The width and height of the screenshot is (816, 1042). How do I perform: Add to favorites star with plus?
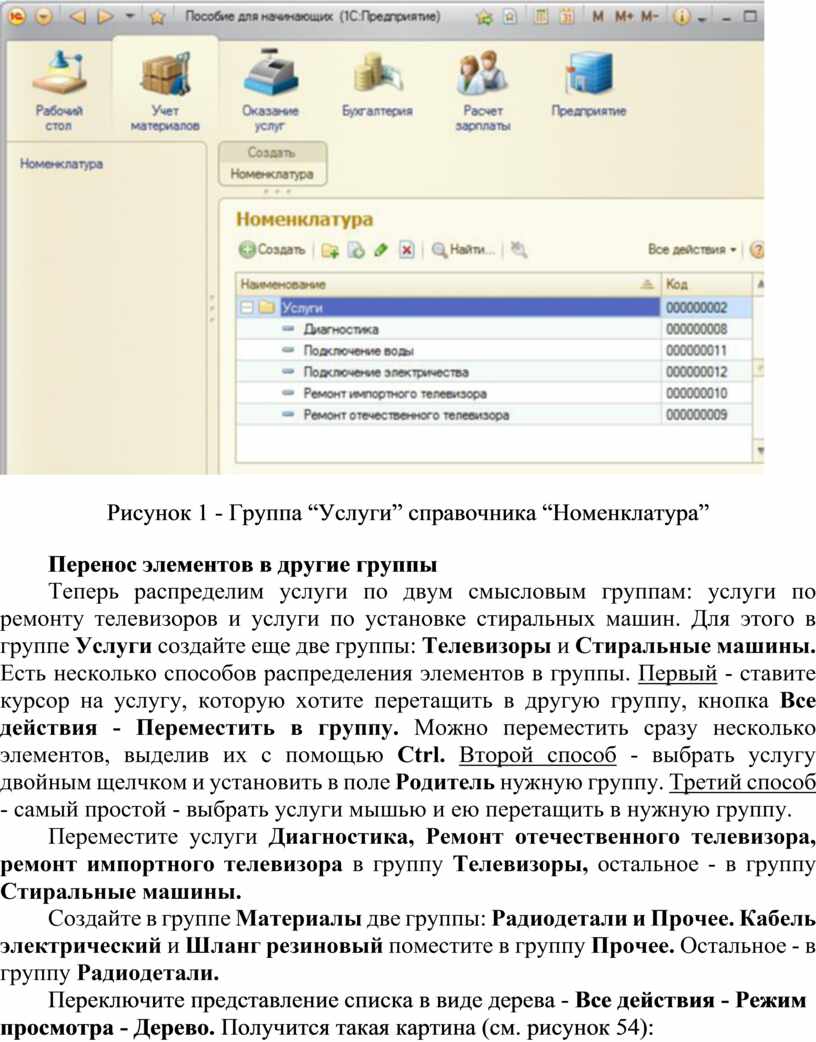point(484,17)
